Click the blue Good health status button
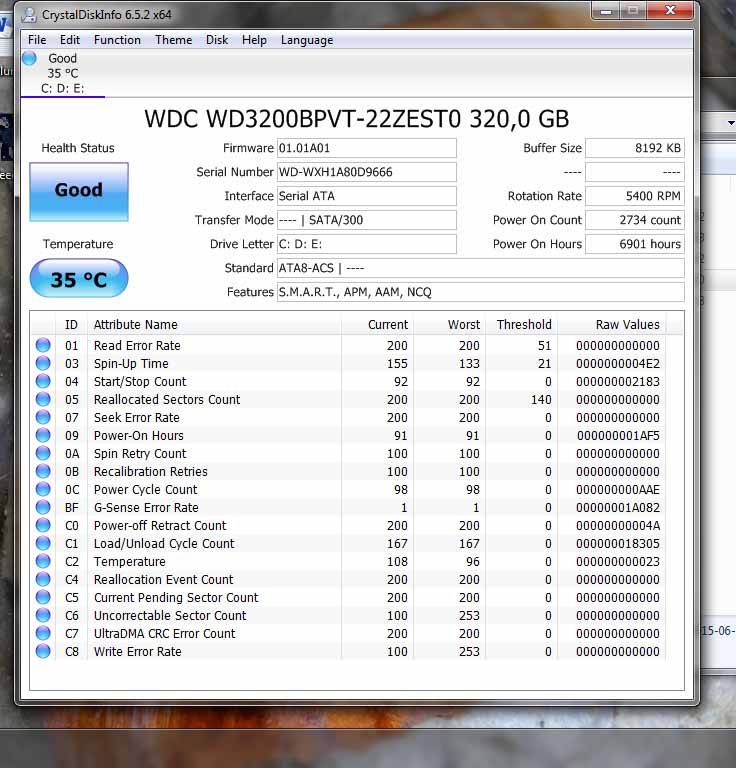 79,192
